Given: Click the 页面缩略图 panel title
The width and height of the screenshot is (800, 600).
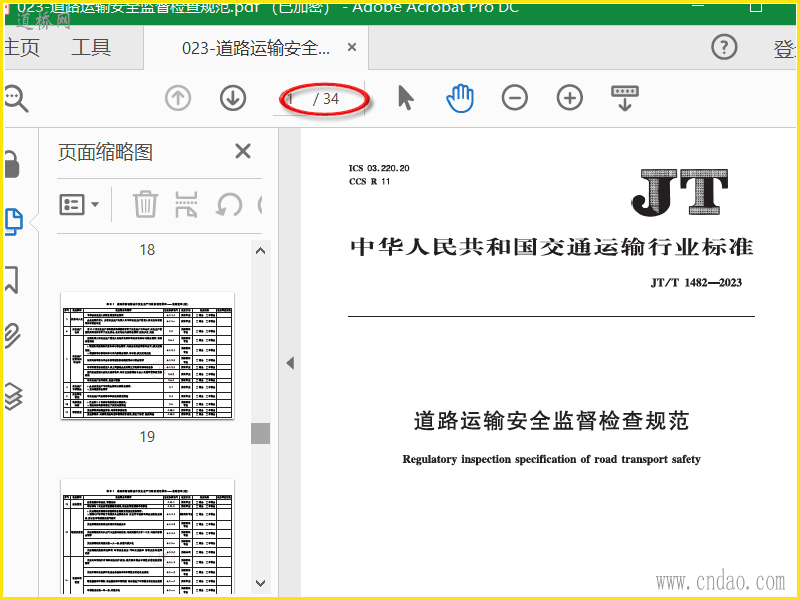Looking at the screenshot, I should (105, 152).
